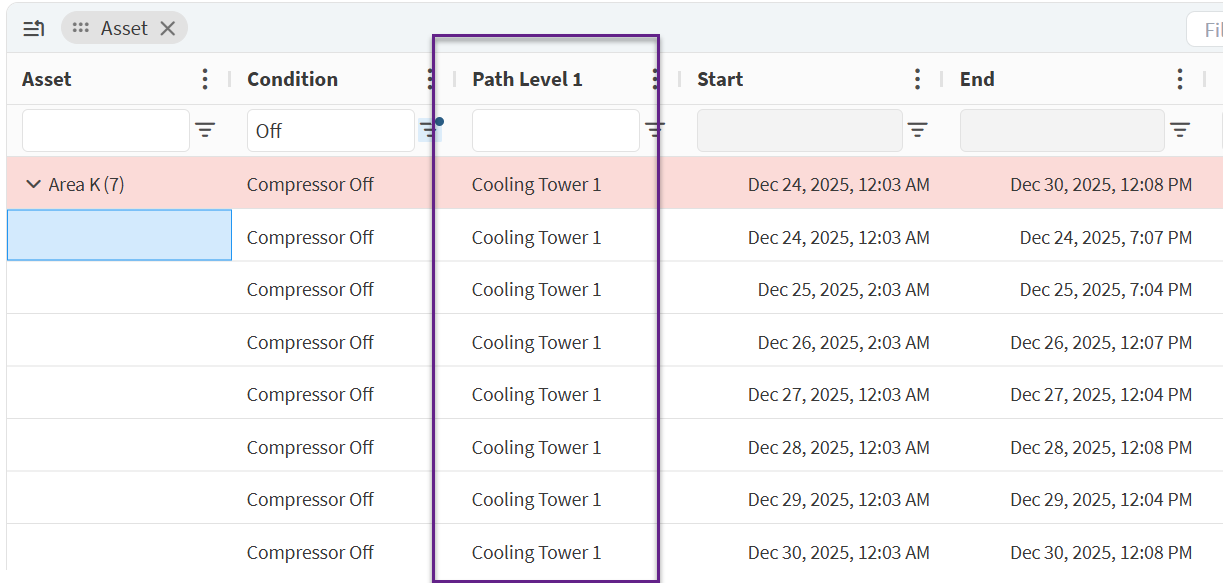This screenshot has height=583, width=1223.
Task: Open filter options for Start column
Action: (x=917, y=130)
